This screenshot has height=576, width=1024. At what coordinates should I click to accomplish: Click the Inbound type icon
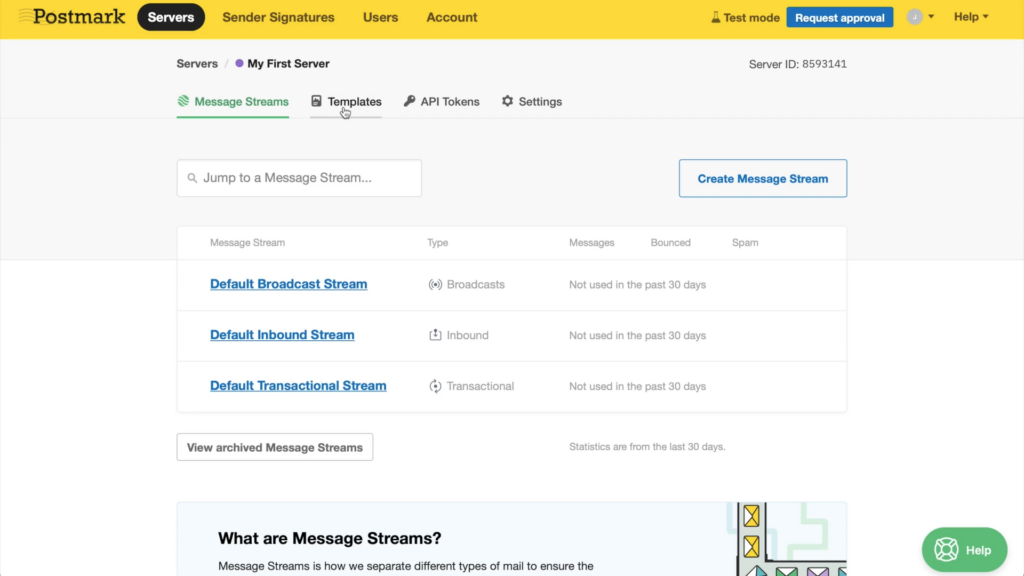(x=435, y=334)
